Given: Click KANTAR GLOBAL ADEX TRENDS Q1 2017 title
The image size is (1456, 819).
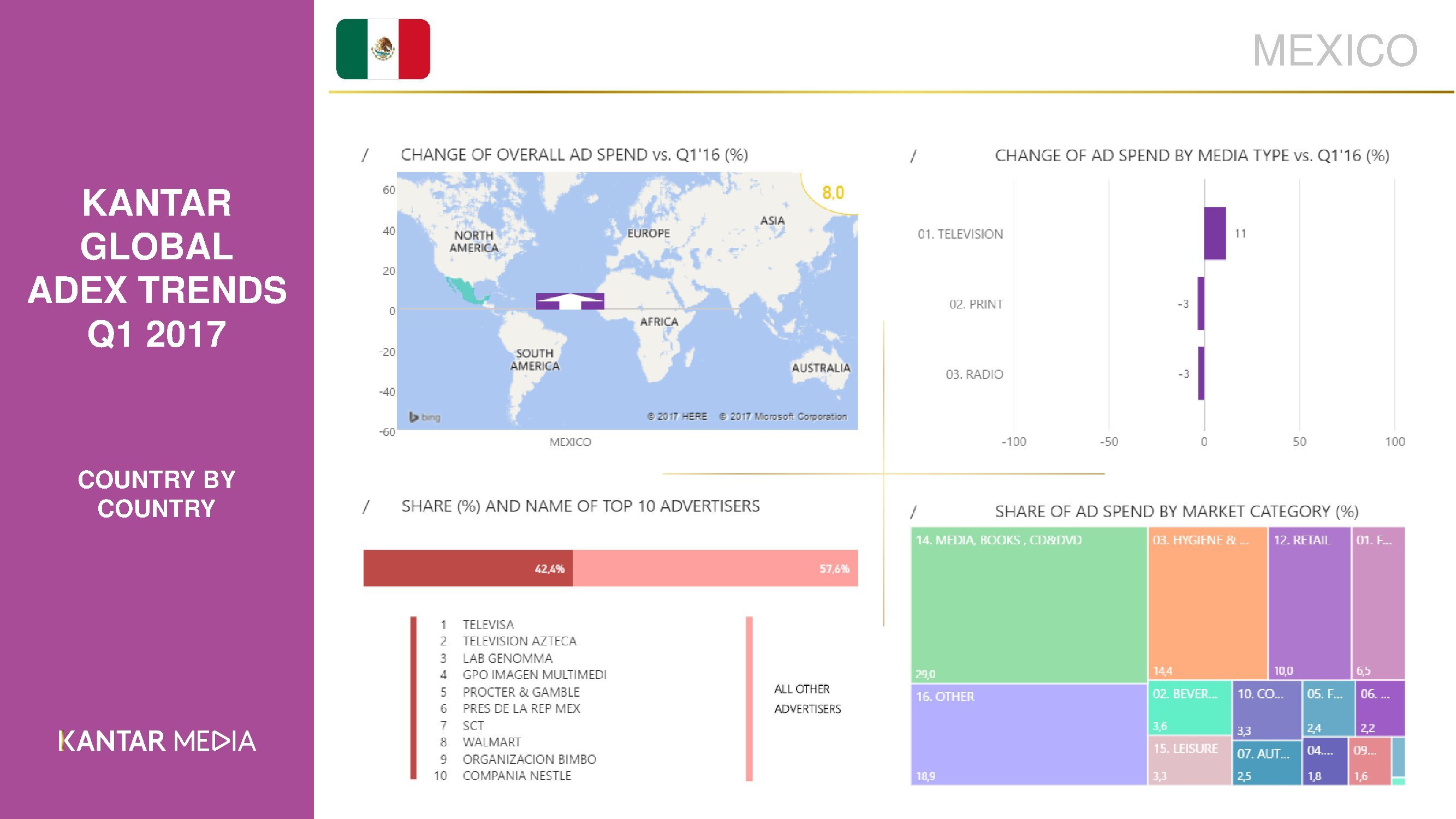Looking at the screenshot, I should (x=157, y=268).
